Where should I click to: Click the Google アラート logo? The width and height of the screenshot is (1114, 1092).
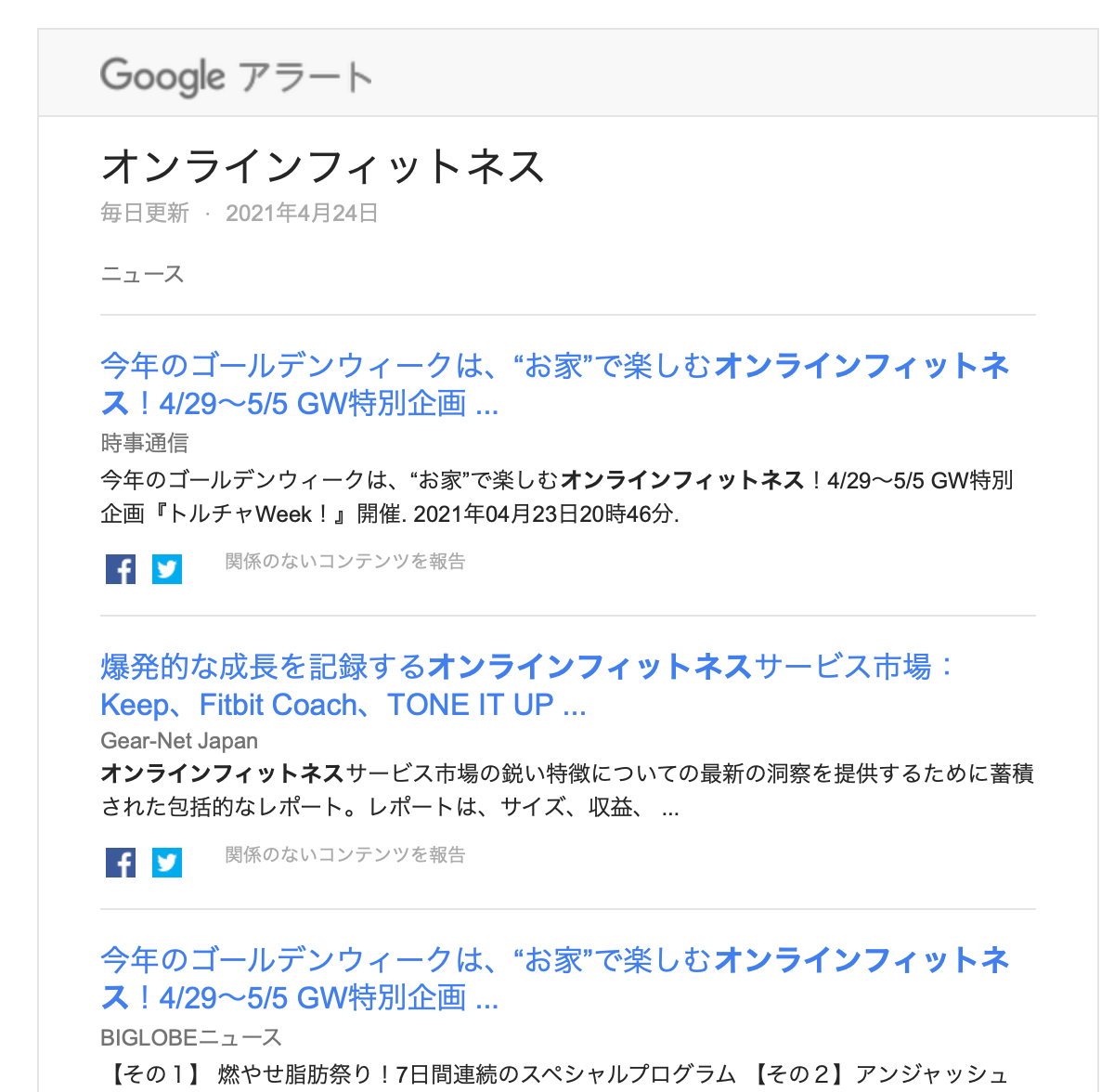click(x=236, y=76)
